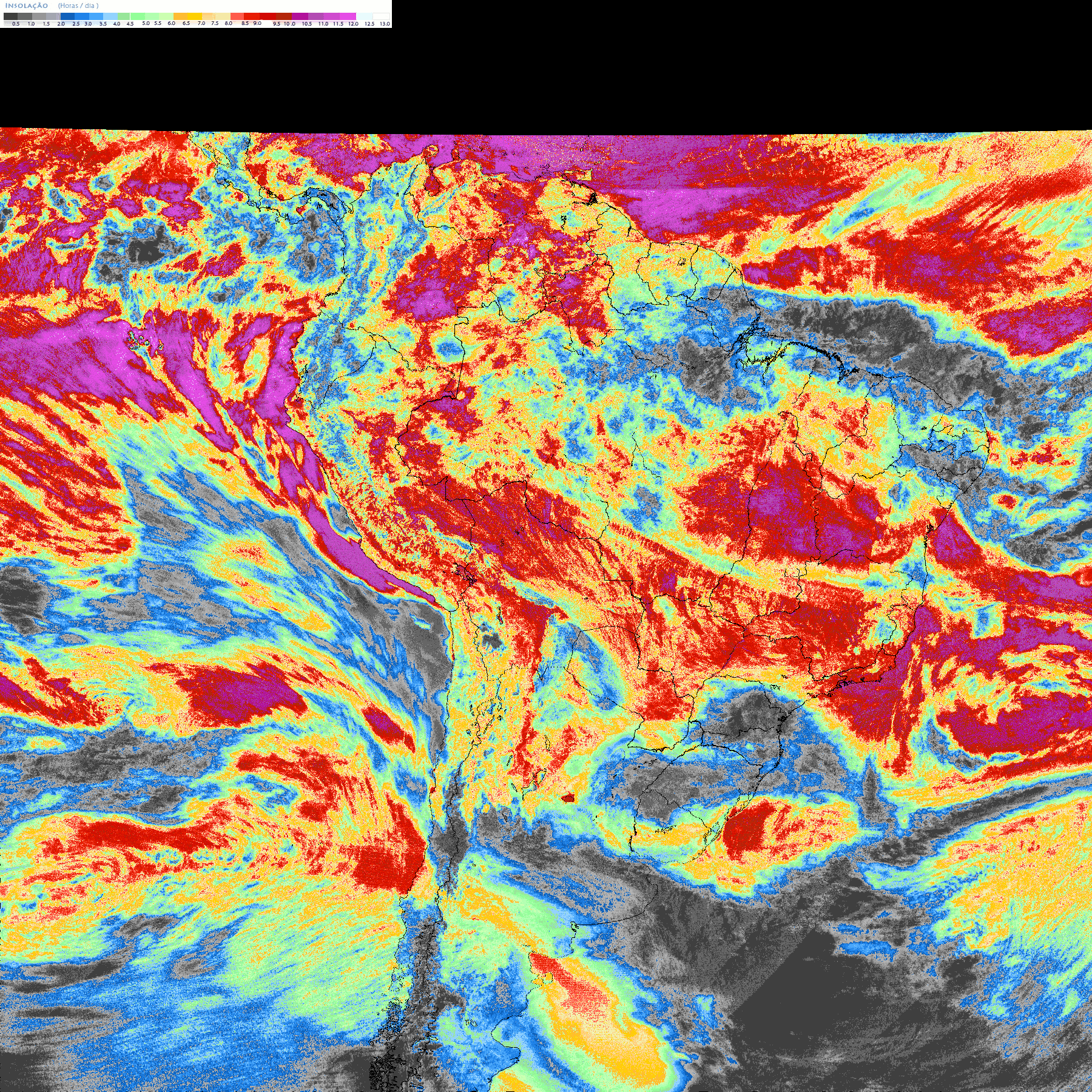Screen dimensions: 1092x1092
Task: Click the '7.5' legend value
Action: [x=215, y=23]
